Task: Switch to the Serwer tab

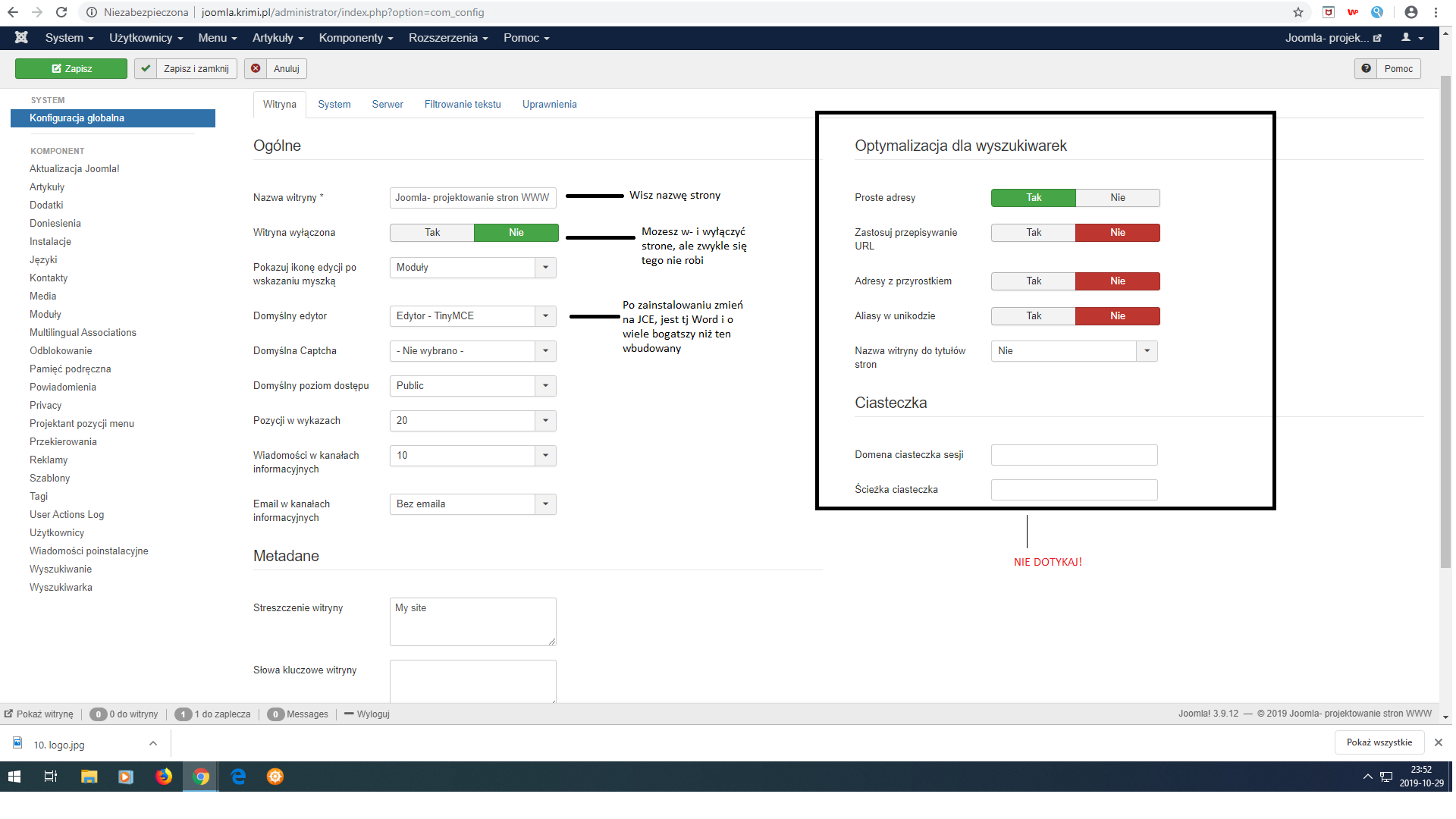Action: pos(387,105)
